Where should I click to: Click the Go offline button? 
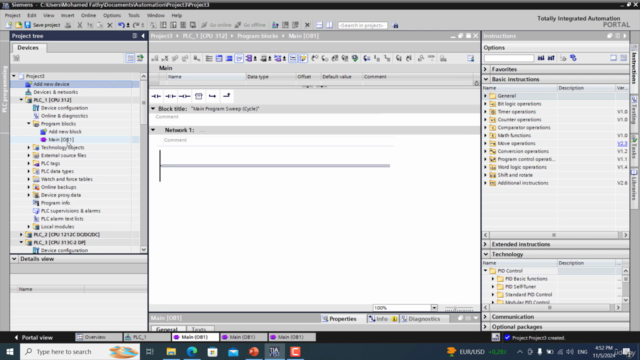pyautogui.click(x=250, y=25)
